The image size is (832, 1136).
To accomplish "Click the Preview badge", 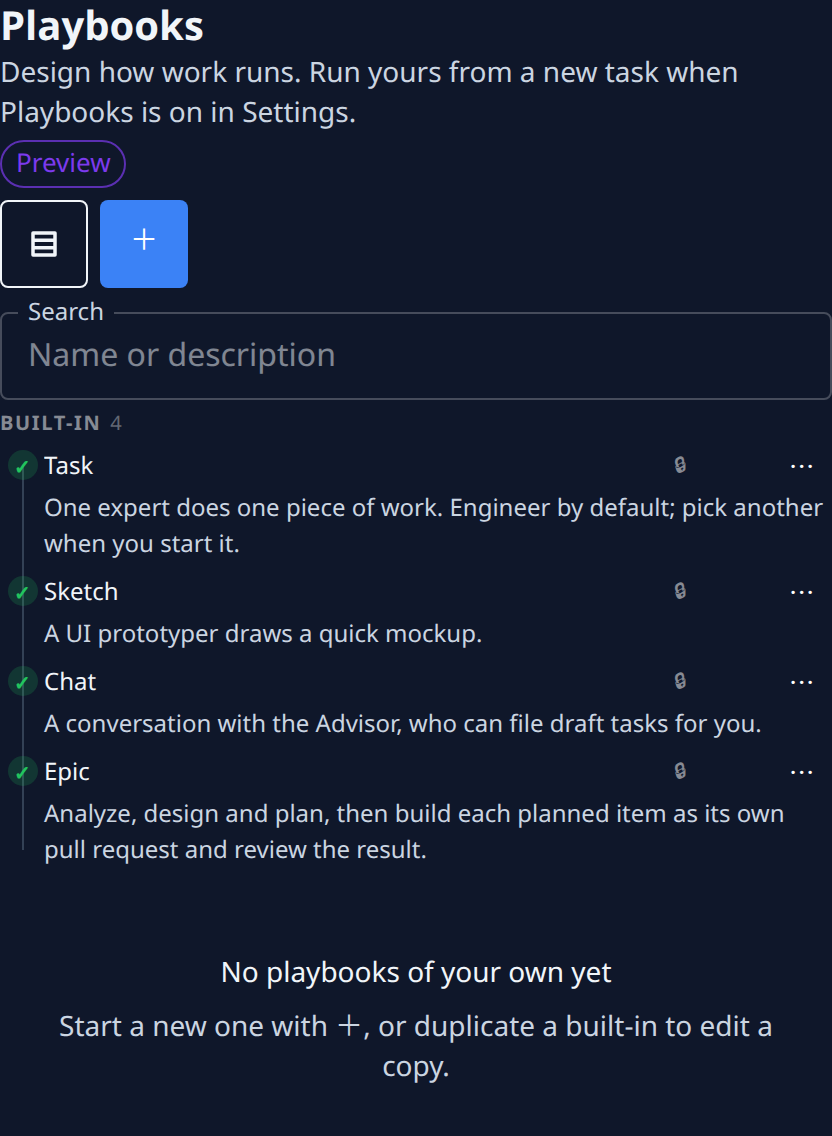I will pyautogui.click(x=63, y=164).
